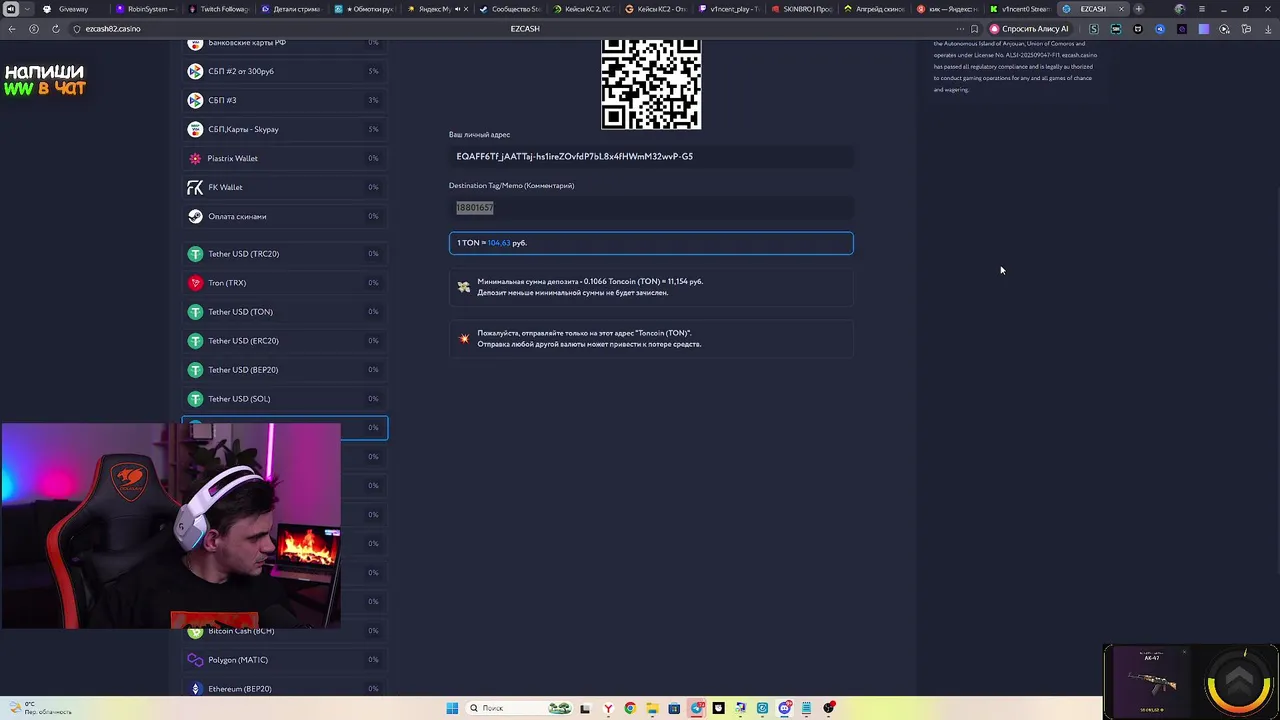Image resolution: width=1280 pixels, height=720 pixels.
Task: Select СБП #2 от 300руб payment method
Action: pyautogui.click(x=285, y=71)
